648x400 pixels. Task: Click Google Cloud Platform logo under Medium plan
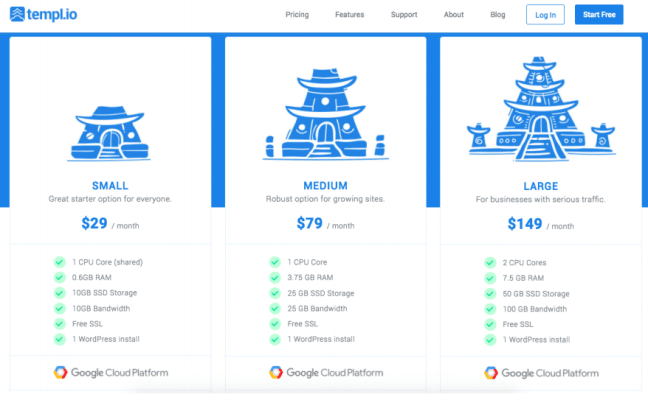click(x=326, y=372)
